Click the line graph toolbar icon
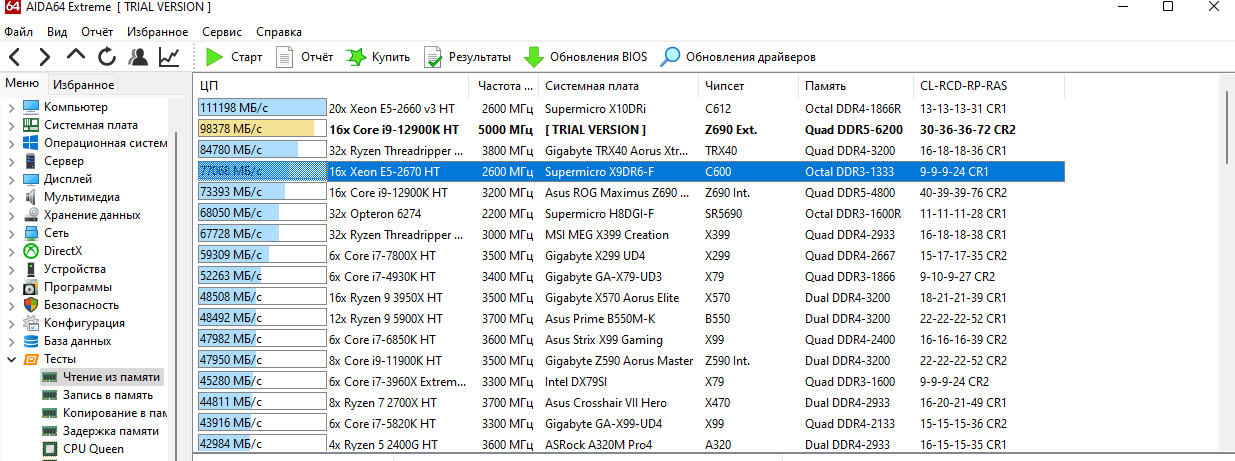 point(169,57)
